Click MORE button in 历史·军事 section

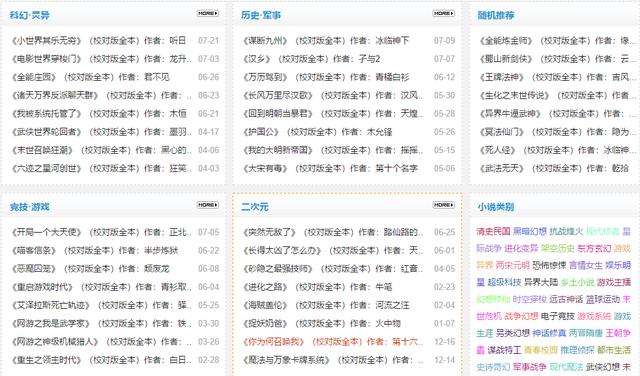pos(444,13)
